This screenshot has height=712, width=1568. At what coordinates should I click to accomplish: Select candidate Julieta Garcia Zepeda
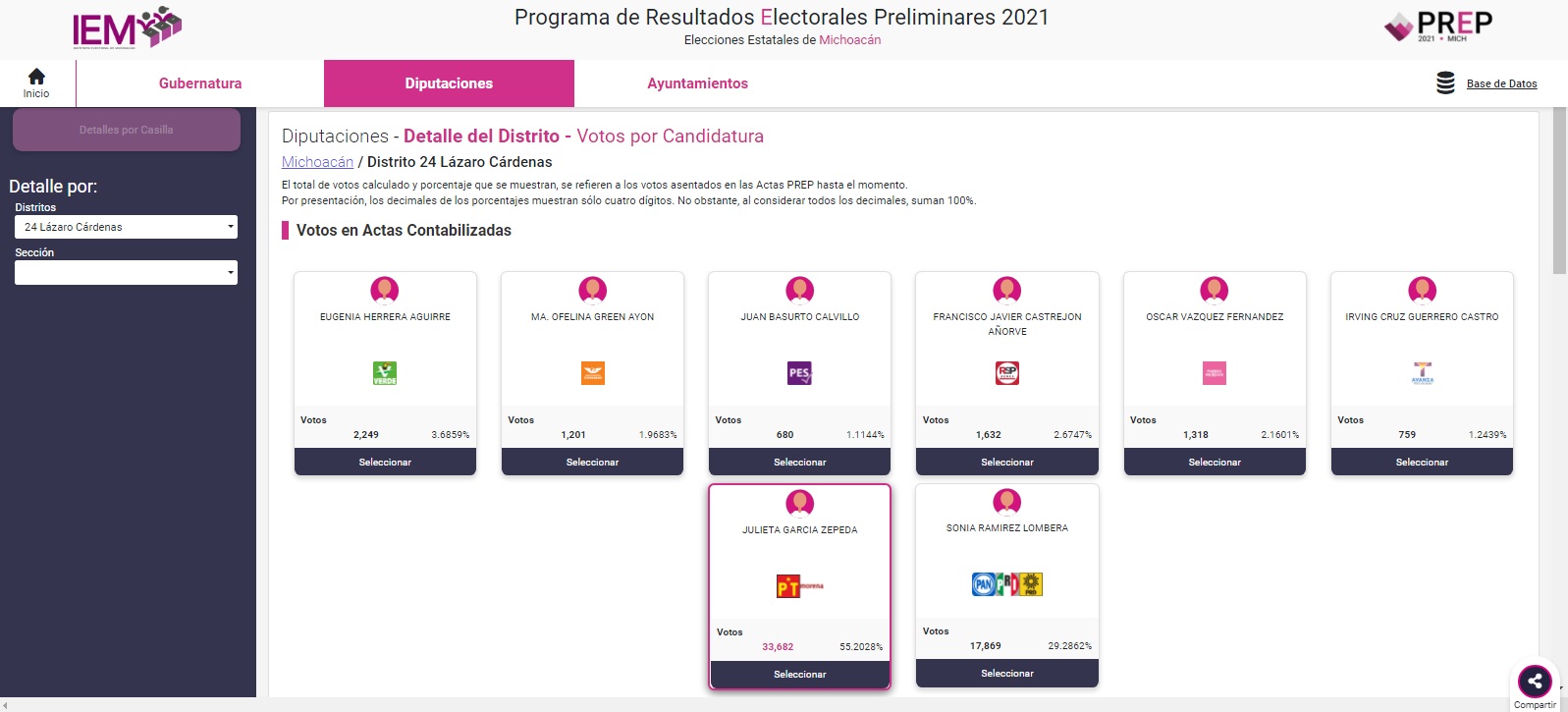point(800,675)
